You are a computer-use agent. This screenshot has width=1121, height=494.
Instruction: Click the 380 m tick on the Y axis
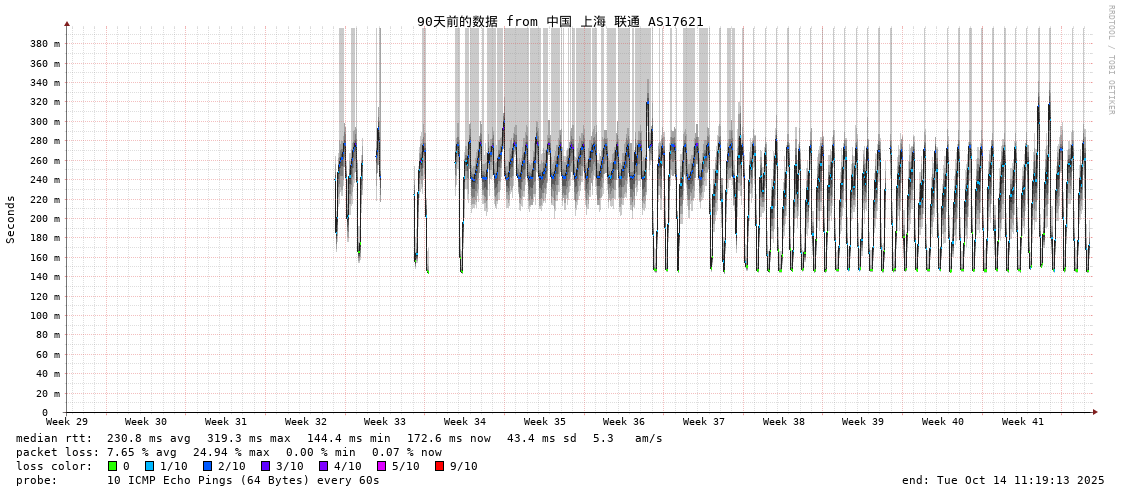[45, 44]
